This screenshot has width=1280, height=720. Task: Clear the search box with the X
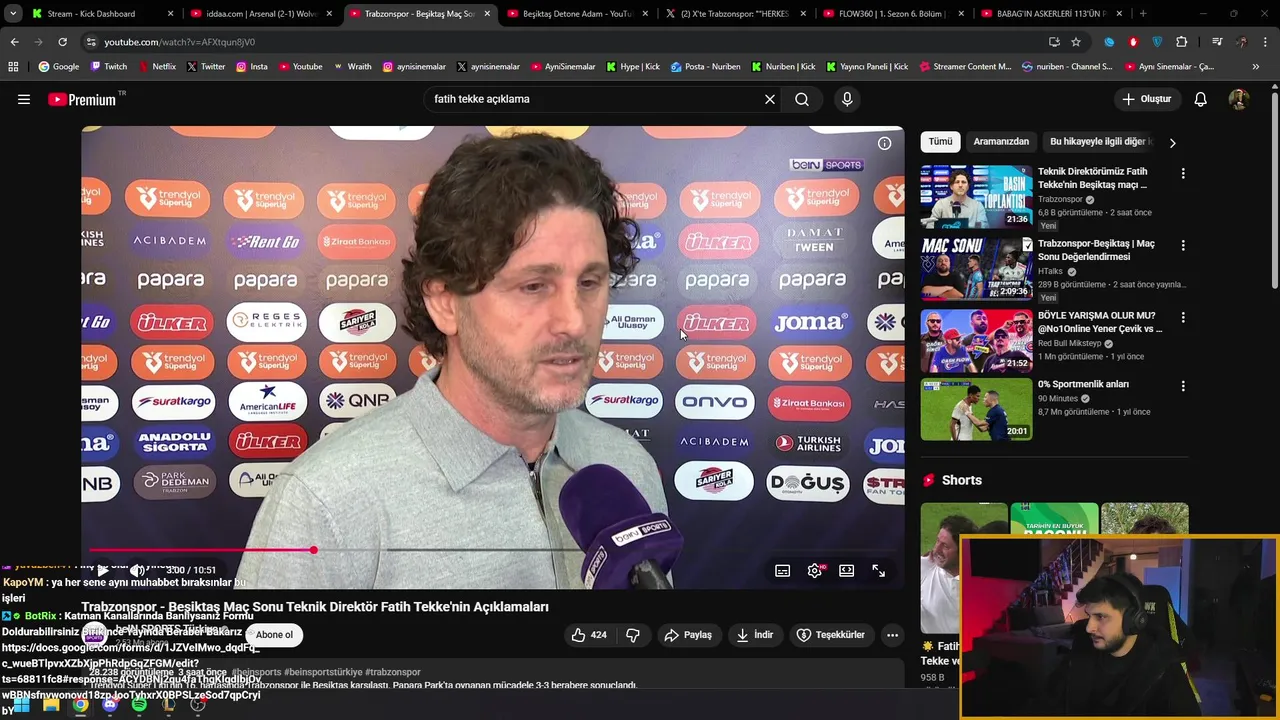point(770,99)
